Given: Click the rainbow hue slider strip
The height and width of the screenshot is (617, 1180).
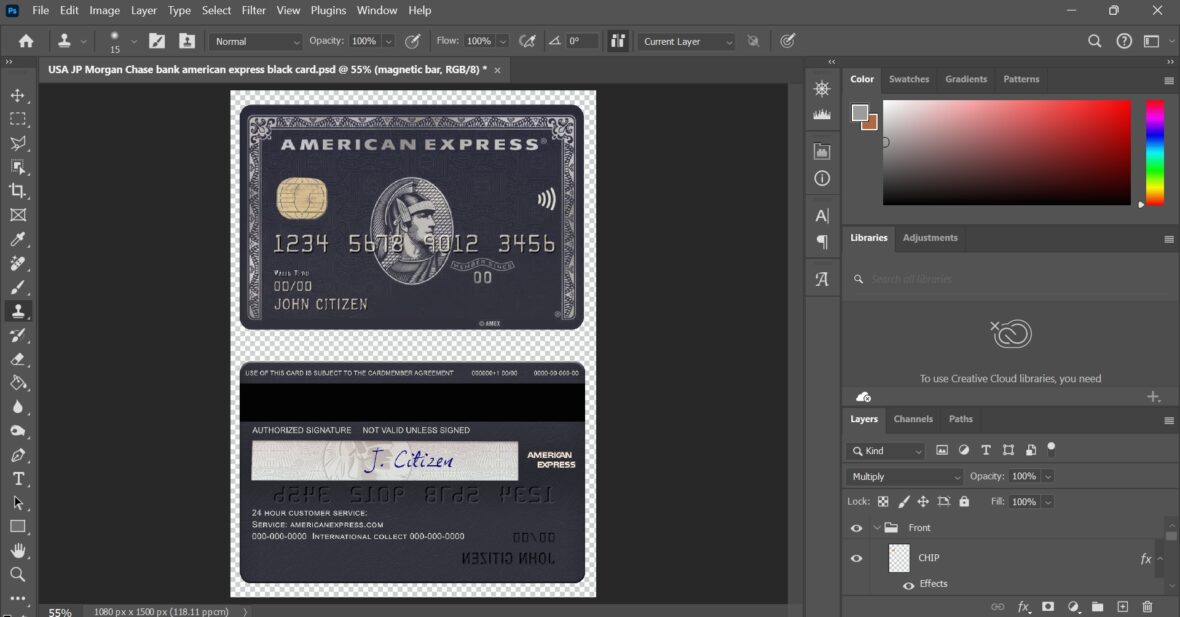Looking at the screenshot, I should point(1155,152).
